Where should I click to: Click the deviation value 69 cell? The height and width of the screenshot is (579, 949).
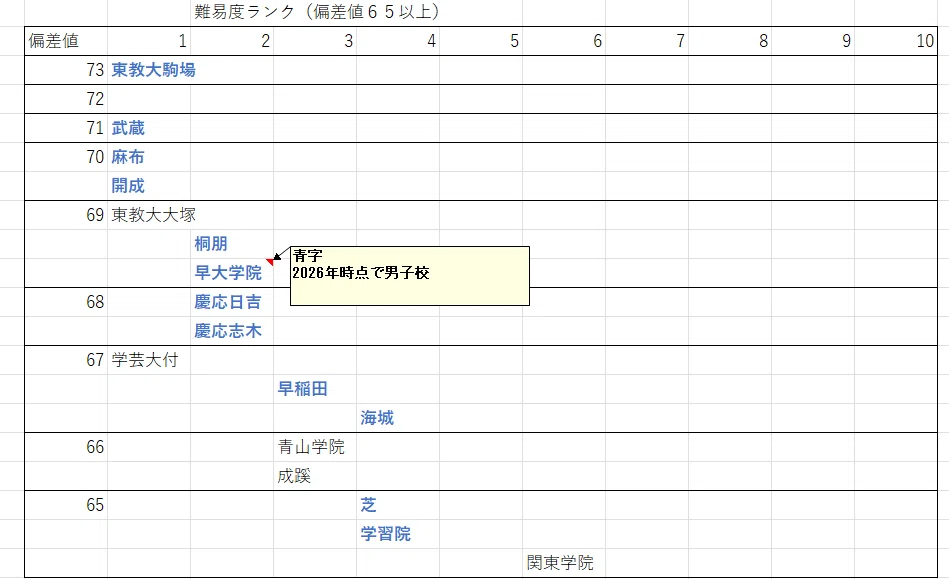[66, 215]
